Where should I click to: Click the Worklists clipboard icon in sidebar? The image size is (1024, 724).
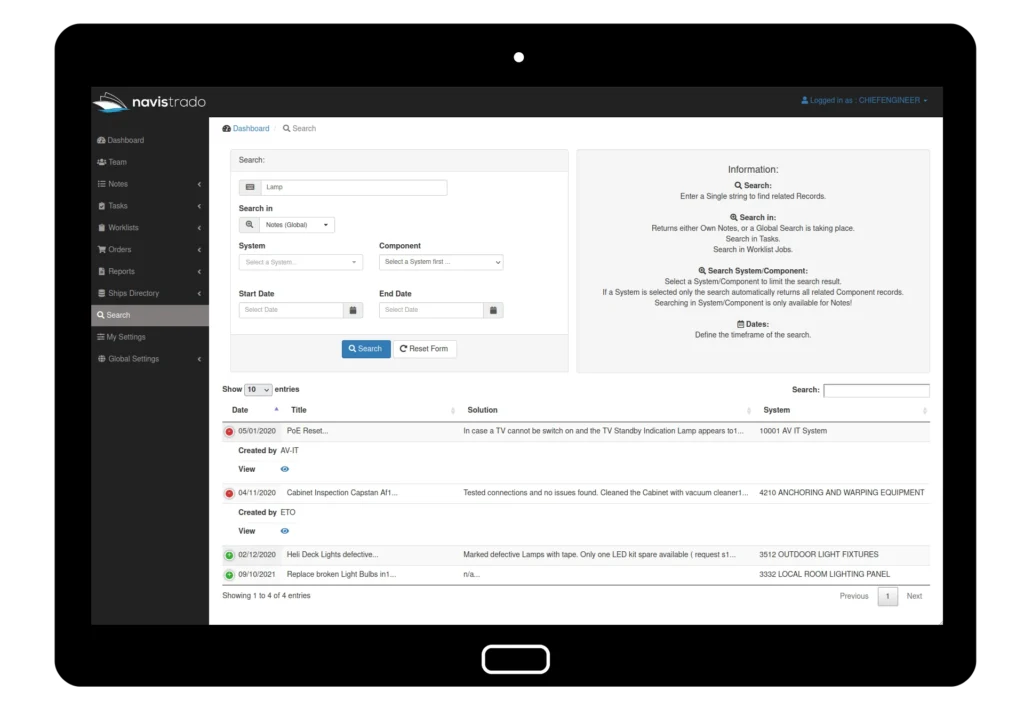pos(101,228)
